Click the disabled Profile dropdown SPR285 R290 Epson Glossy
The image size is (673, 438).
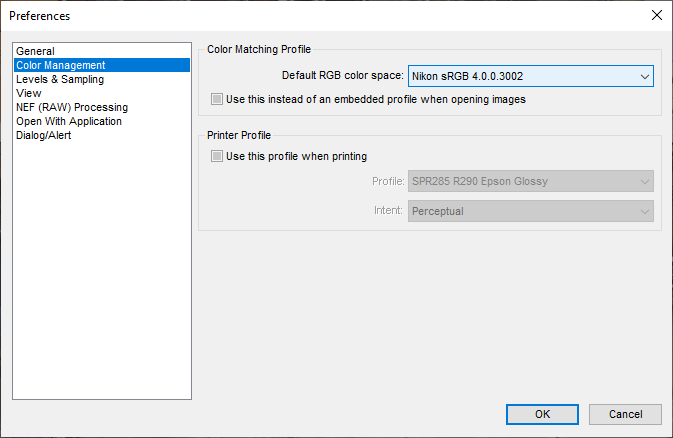tap(531, 181)
